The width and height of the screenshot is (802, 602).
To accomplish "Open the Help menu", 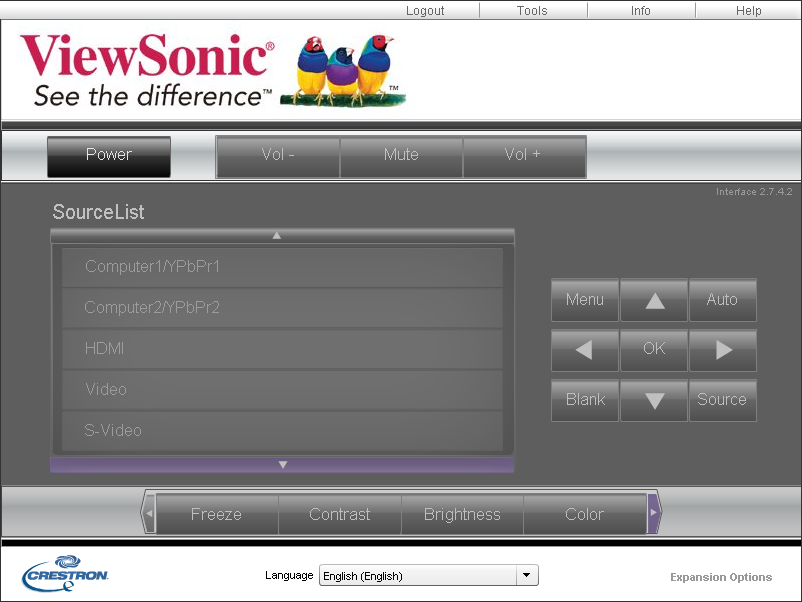I will click(x=748, y=10).
